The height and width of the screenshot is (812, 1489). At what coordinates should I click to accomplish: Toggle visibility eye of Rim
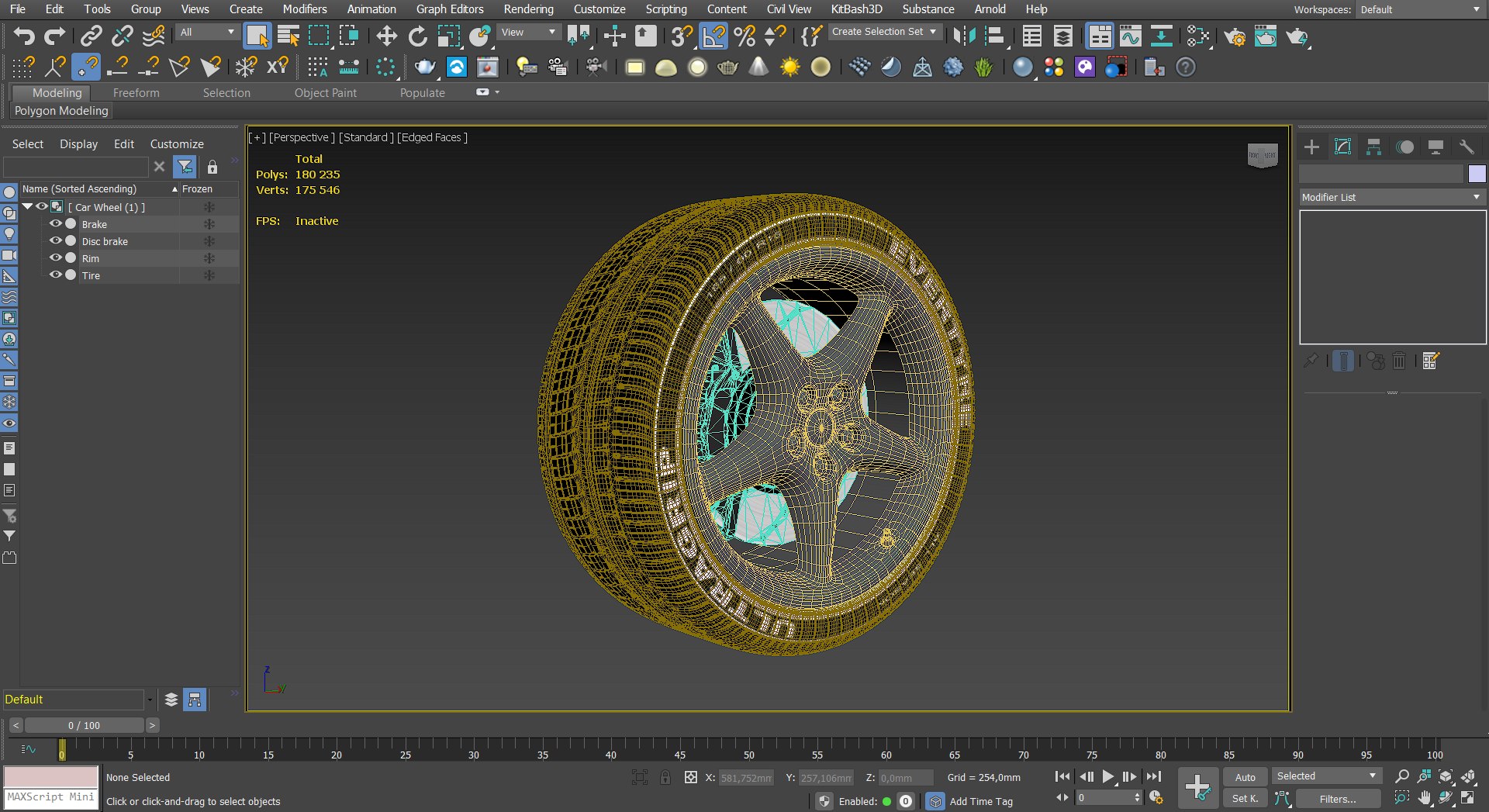coord(56,257)
